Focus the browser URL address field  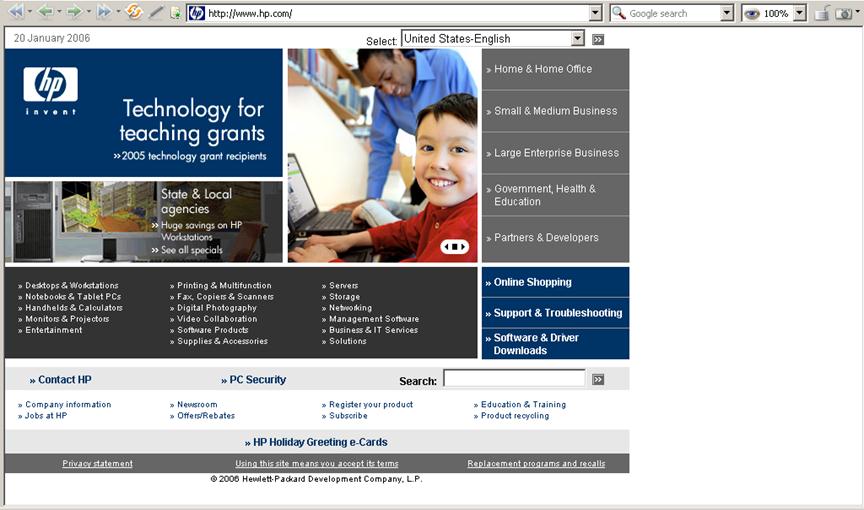coord(397,13)
